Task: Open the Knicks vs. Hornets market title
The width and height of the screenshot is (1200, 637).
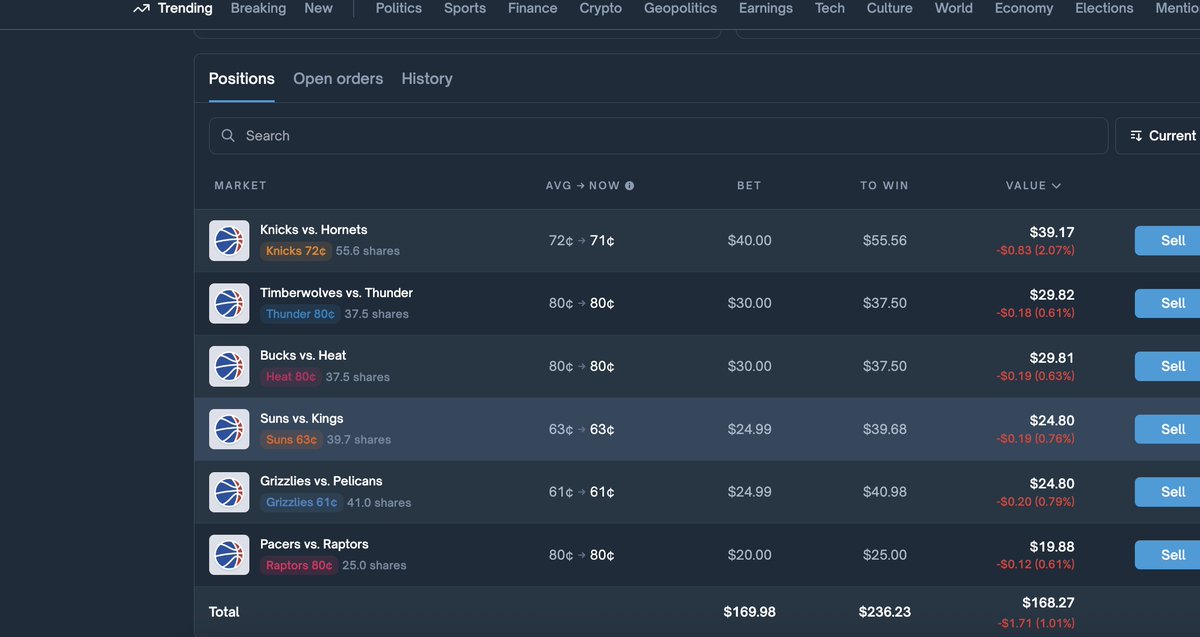Action: (x=314, y=230)
